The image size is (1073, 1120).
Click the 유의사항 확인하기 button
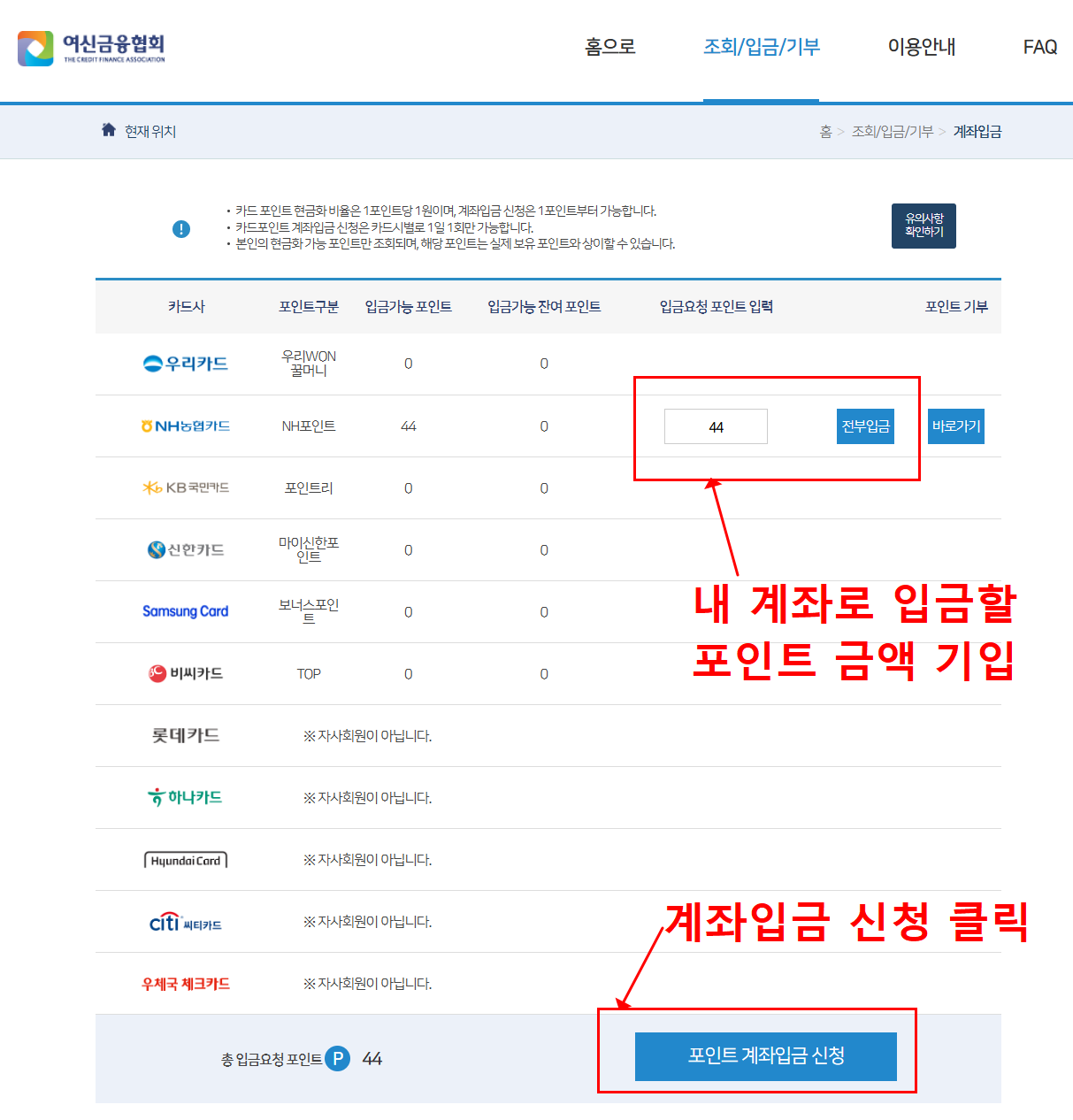click(x=924, y=226)
